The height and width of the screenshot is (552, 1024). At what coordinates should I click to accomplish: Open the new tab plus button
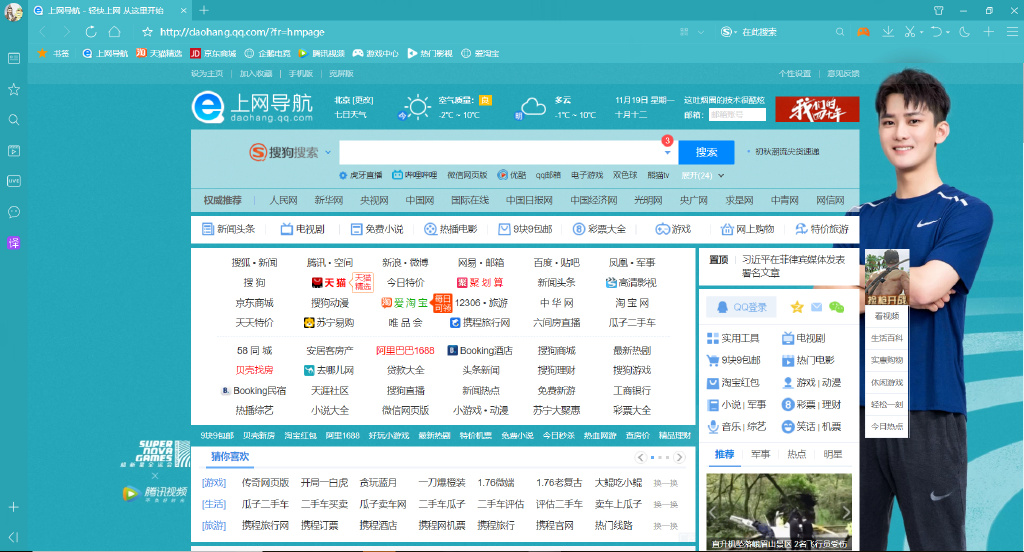coord(204,10)
